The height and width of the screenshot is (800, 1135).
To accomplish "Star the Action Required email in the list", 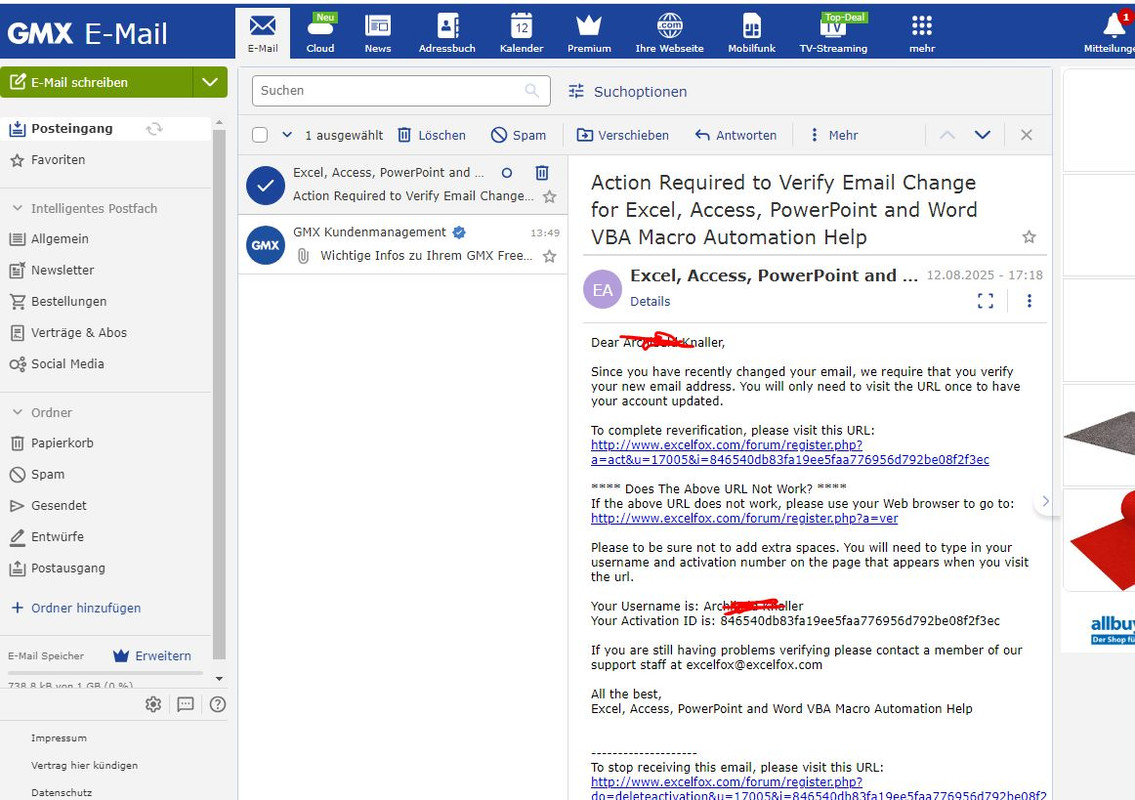I will click(x=549, y=196).
